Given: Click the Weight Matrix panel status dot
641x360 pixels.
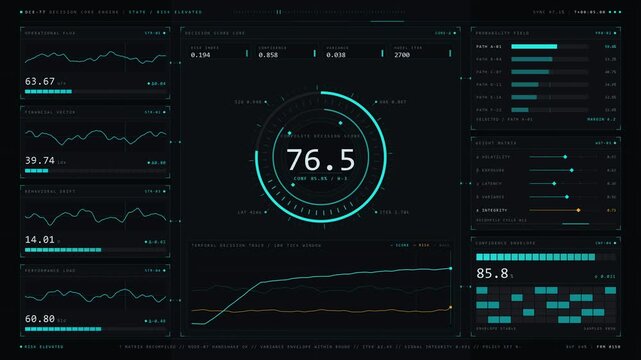Looking at the screenshot, I should [615, 143].
